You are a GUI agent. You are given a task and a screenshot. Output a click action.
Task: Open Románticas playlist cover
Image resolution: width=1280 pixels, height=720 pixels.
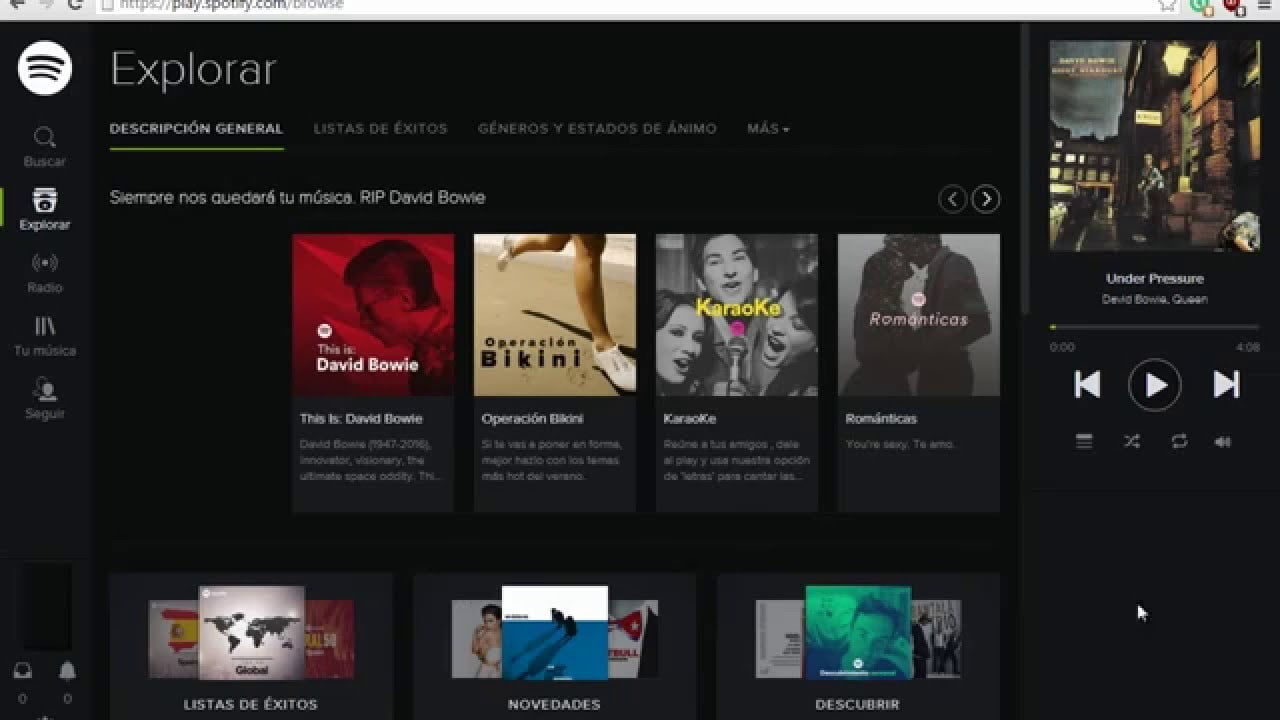pyautogui.click(x=919, y=315)
